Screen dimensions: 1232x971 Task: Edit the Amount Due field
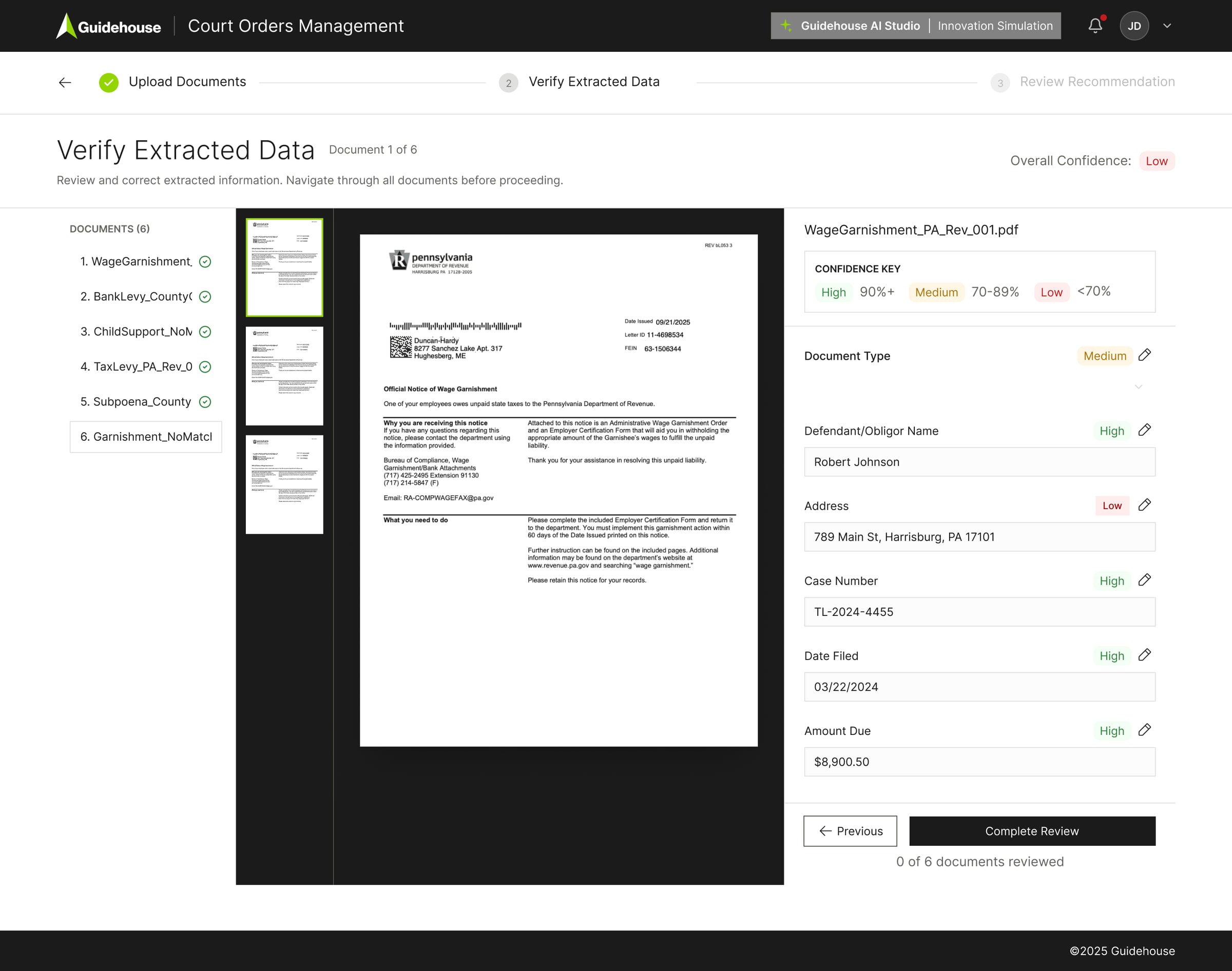pos(1144,730)
